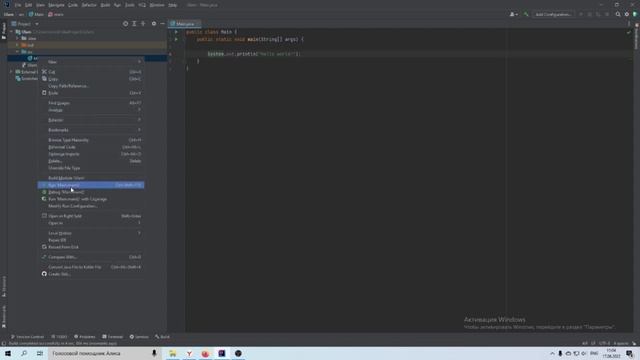Hide the Project panel with minus icon
This screenshot has height=360, width=640.
click(x=162, y=24)
